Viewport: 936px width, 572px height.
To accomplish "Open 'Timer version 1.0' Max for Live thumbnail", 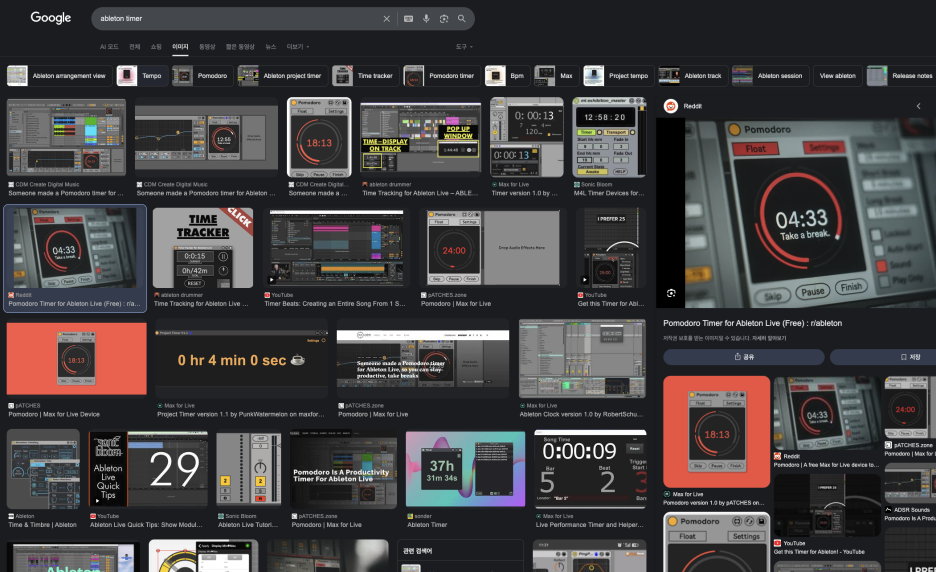I will [x=526, y=138].
